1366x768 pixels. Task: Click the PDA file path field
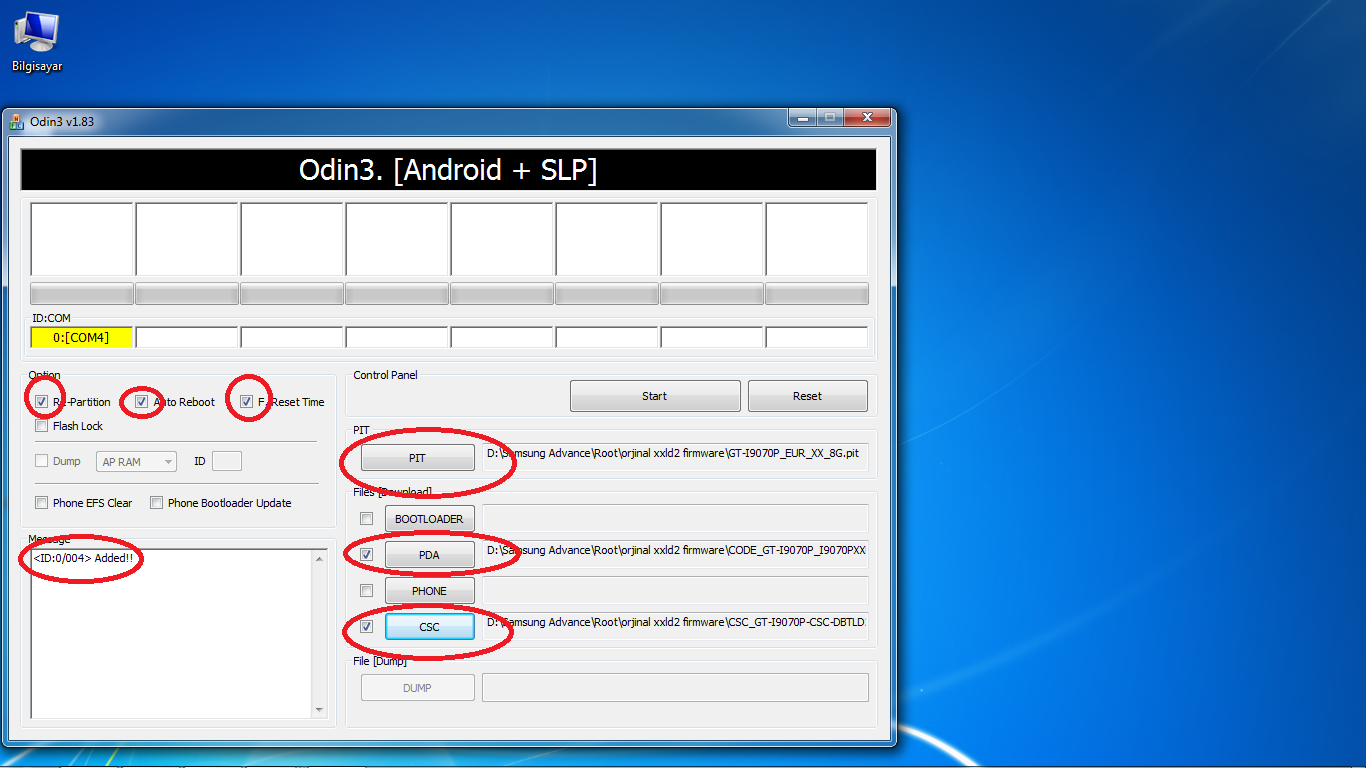click(675, 554)
